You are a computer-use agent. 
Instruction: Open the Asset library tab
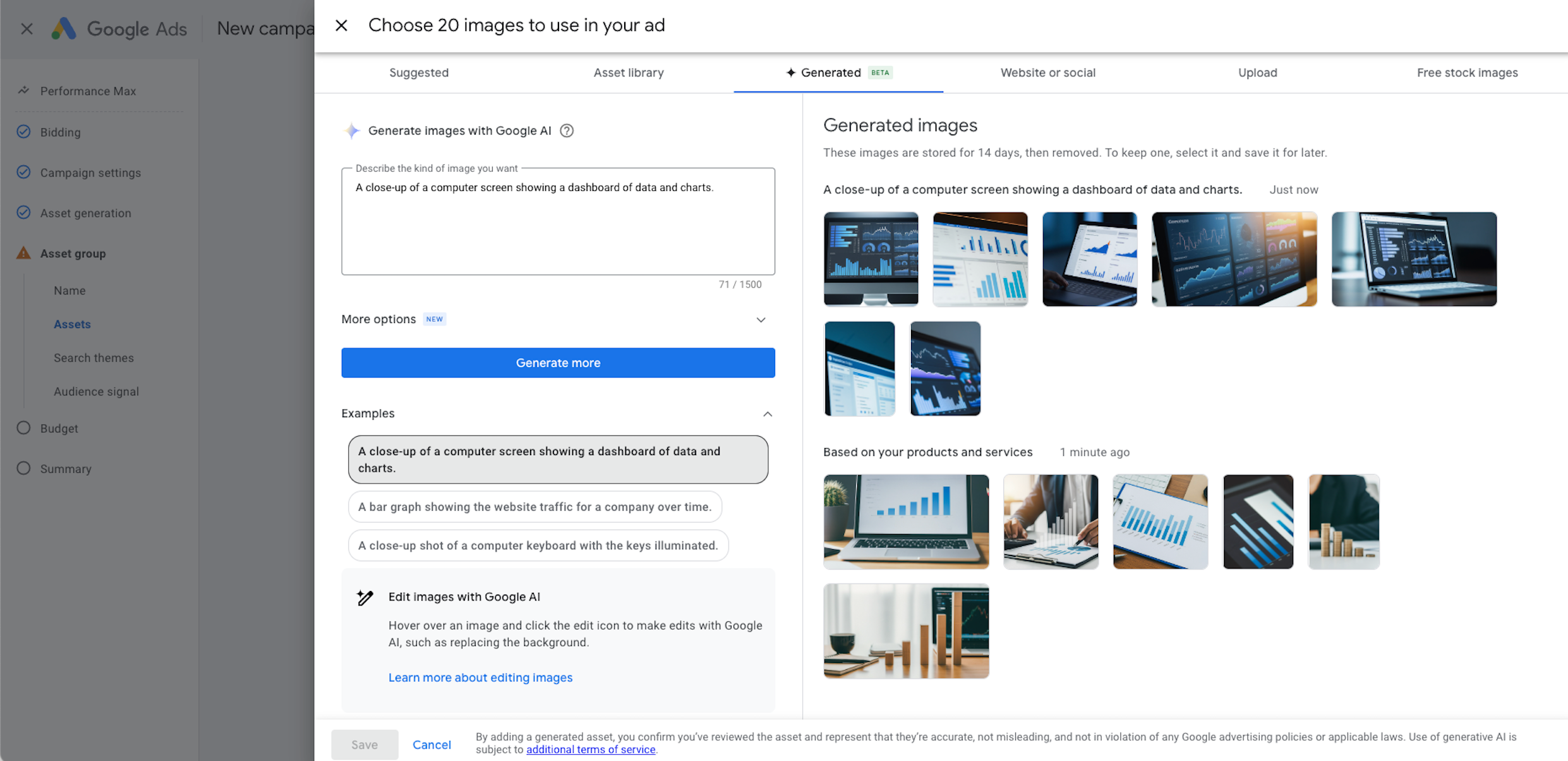(x=628, y=73)
